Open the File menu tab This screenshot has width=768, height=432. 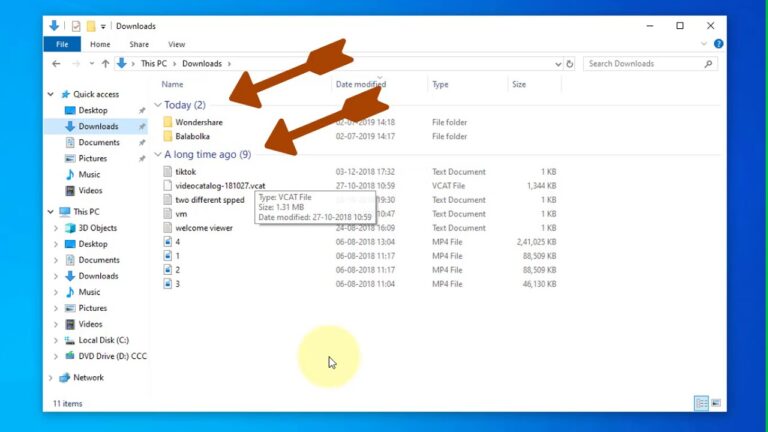click(x=61, y=44)
